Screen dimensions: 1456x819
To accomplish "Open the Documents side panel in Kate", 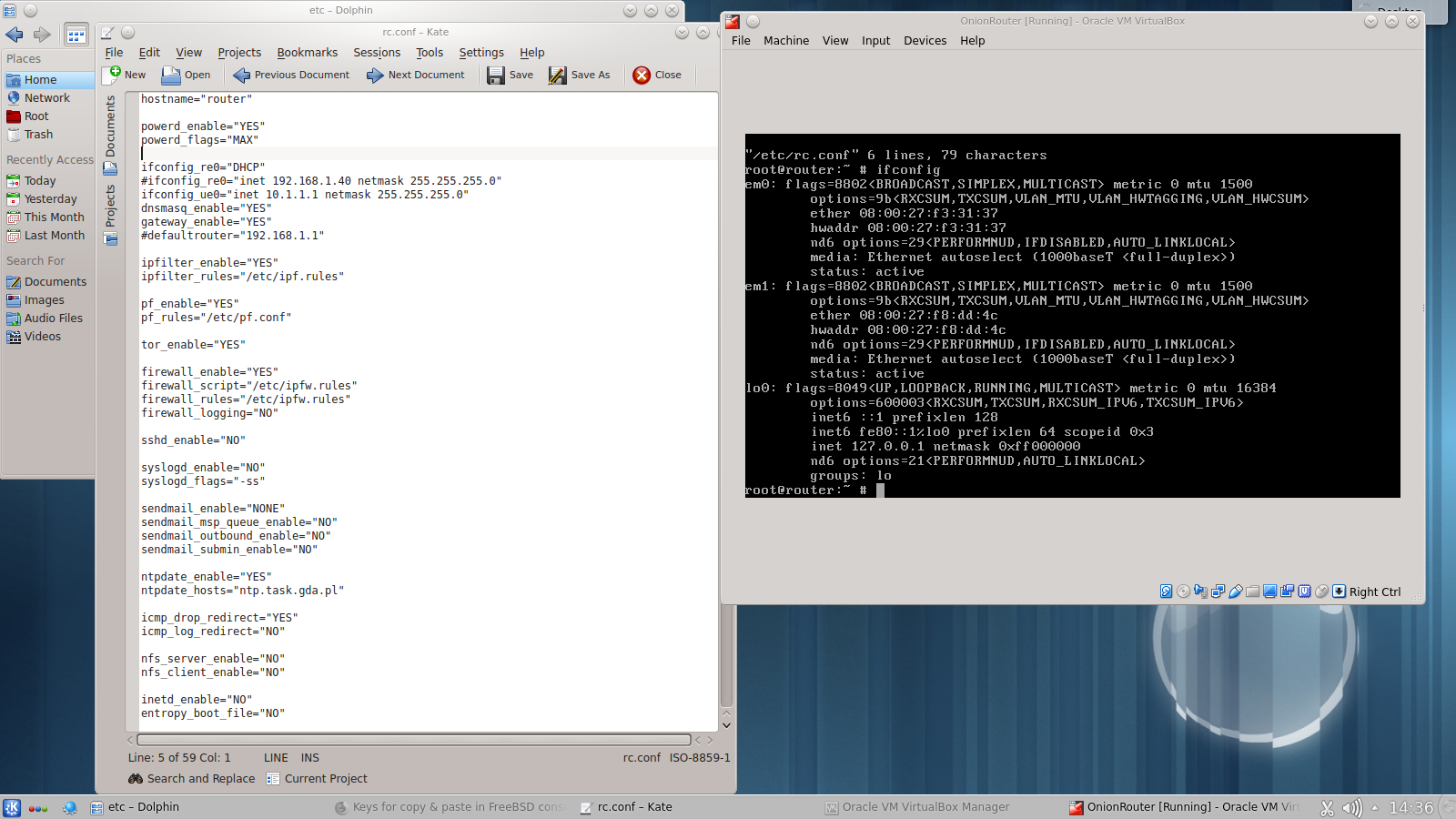I will point(110,135).
